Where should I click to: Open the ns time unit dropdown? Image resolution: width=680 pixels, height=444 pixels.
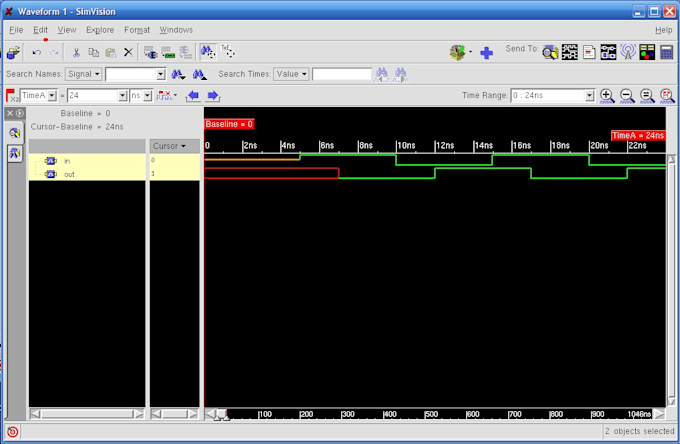click(x=147, y=95)
